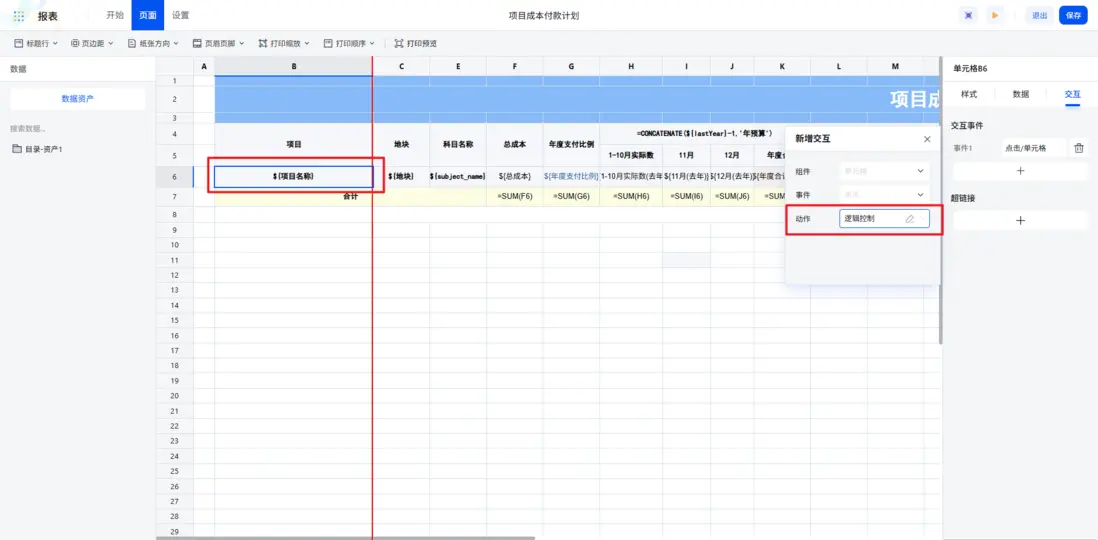The image size is (1098, 540).
Task: Select cell =SUM(I6)
Action: [686, 196]
